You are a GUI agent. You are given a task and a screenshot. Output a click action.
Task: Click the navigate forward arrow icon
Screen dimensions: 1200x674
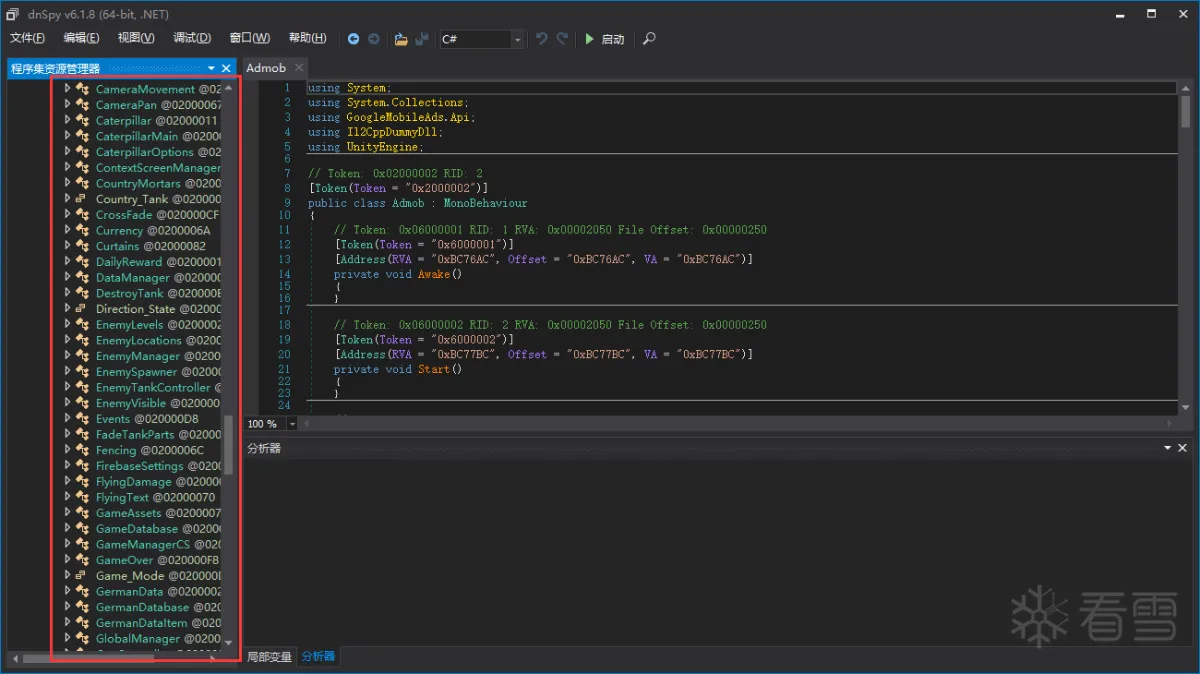pos(374,39)
